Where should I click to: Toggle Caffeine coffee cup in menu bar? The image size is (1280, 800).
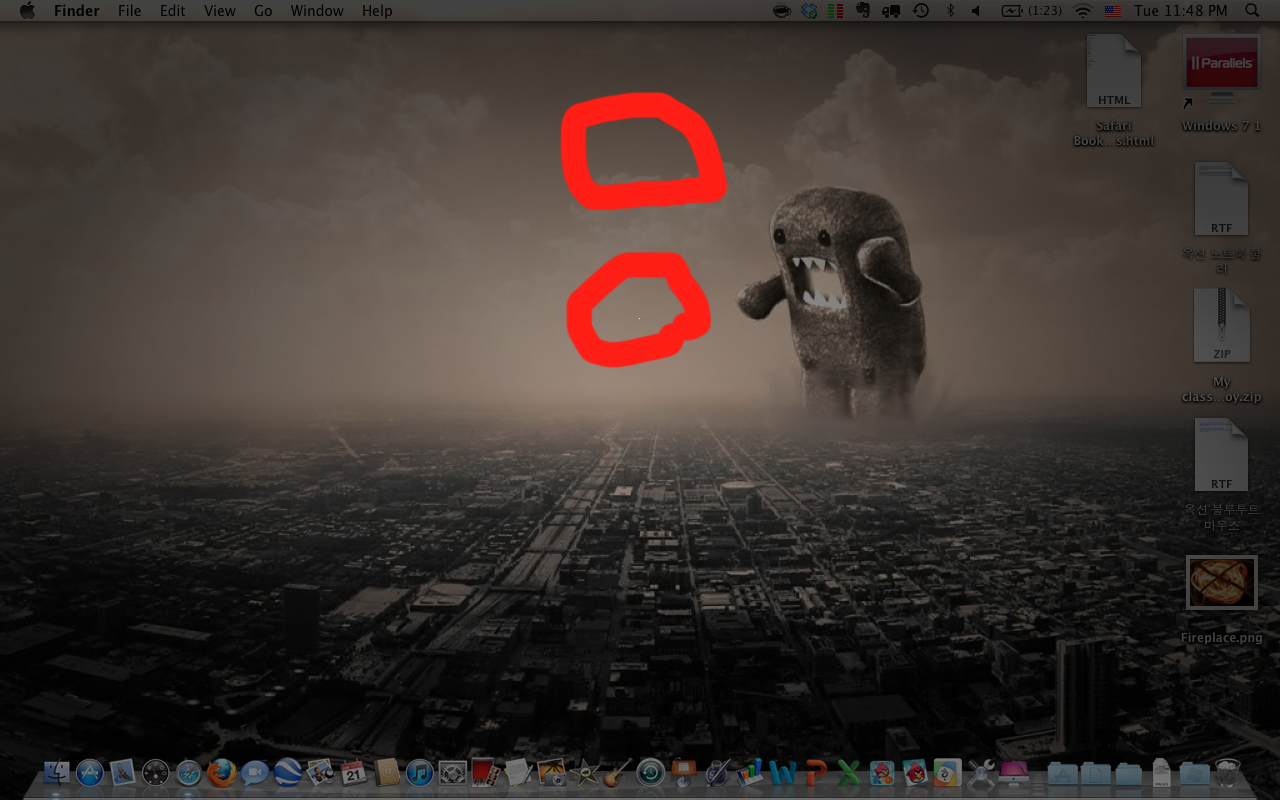pyautogui.click(x=782, y=10)
